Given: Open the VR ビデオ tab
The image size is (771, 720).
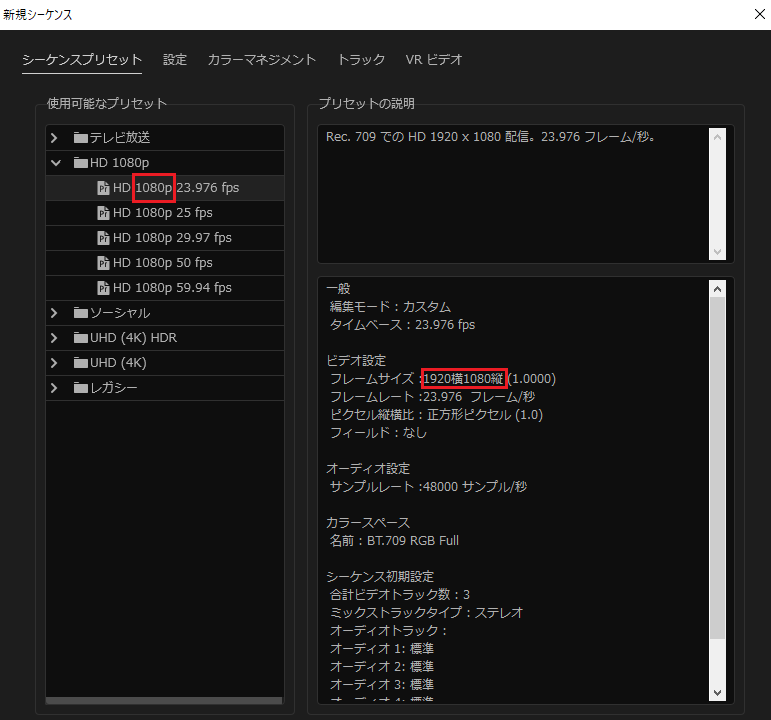Looking at the screenshot, I should coord(434,60).
